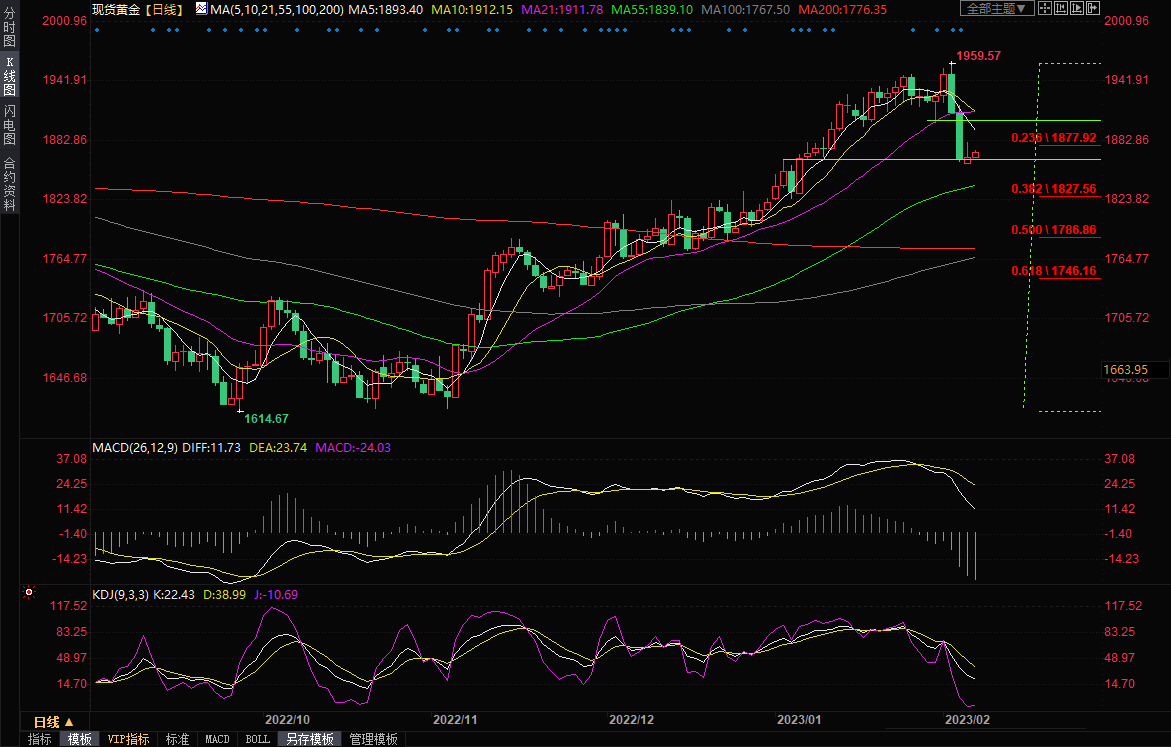This screenshot has width=1171, height=747.
Task: Apply the BOLL template
Action: tap(257, 739)
